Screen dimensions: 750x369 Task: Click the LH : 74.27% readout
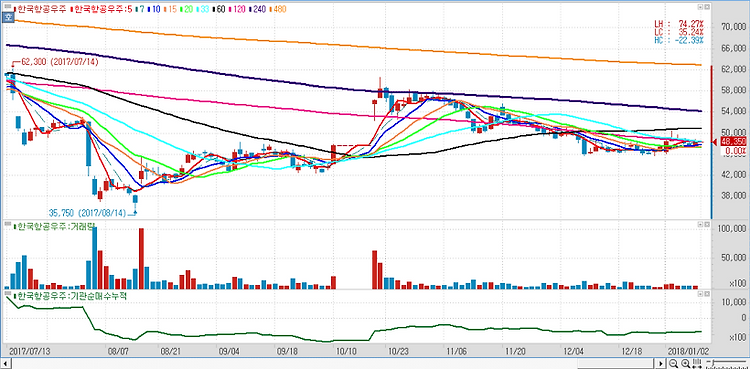679,23
